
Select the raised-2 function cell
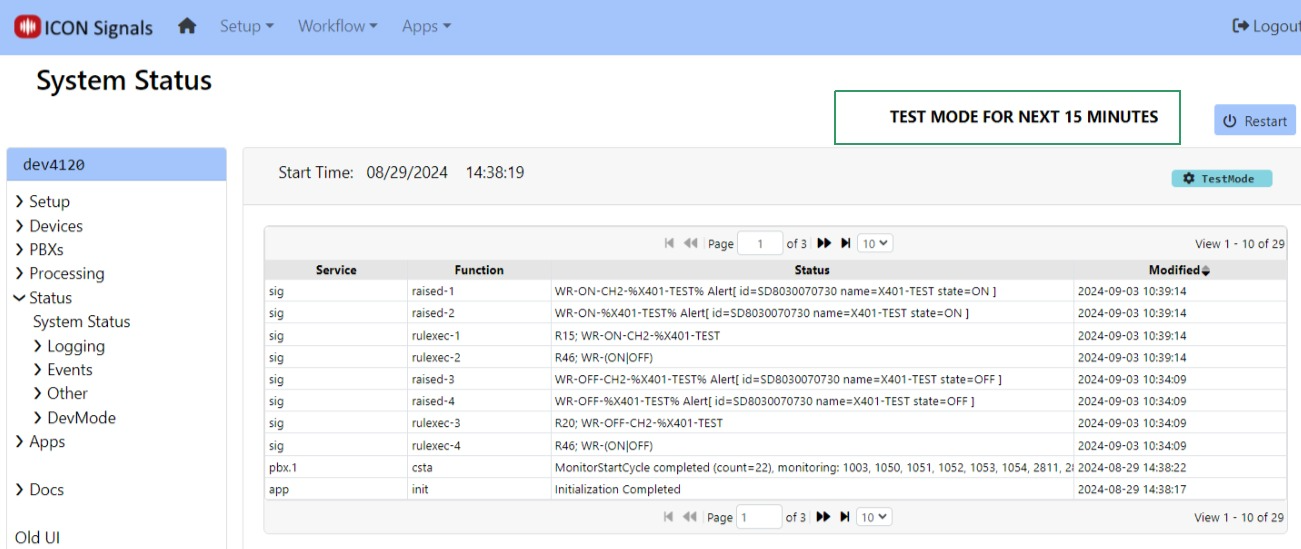click(479, 313)
